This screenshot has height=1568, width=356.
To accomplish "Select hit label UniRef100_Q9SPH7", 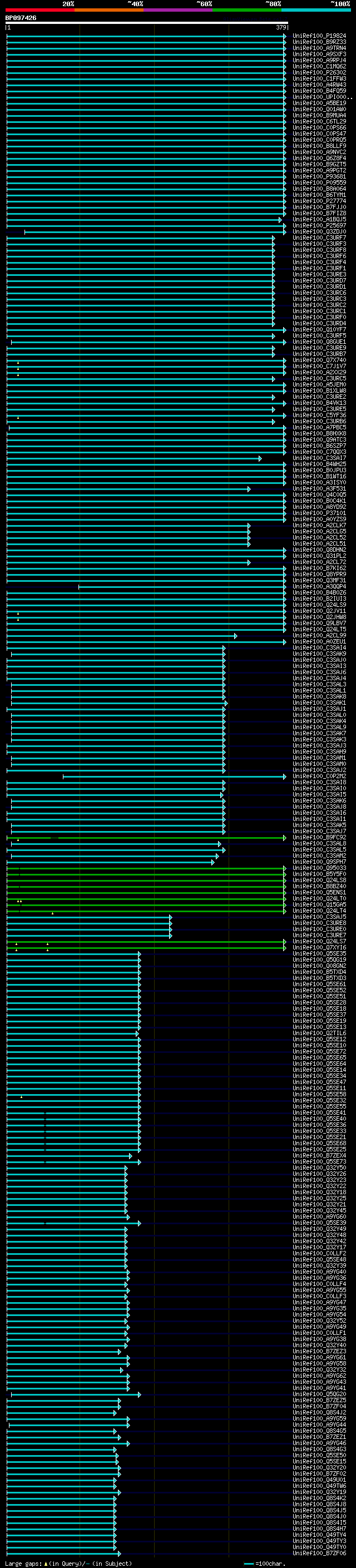I will coord(319,861).
